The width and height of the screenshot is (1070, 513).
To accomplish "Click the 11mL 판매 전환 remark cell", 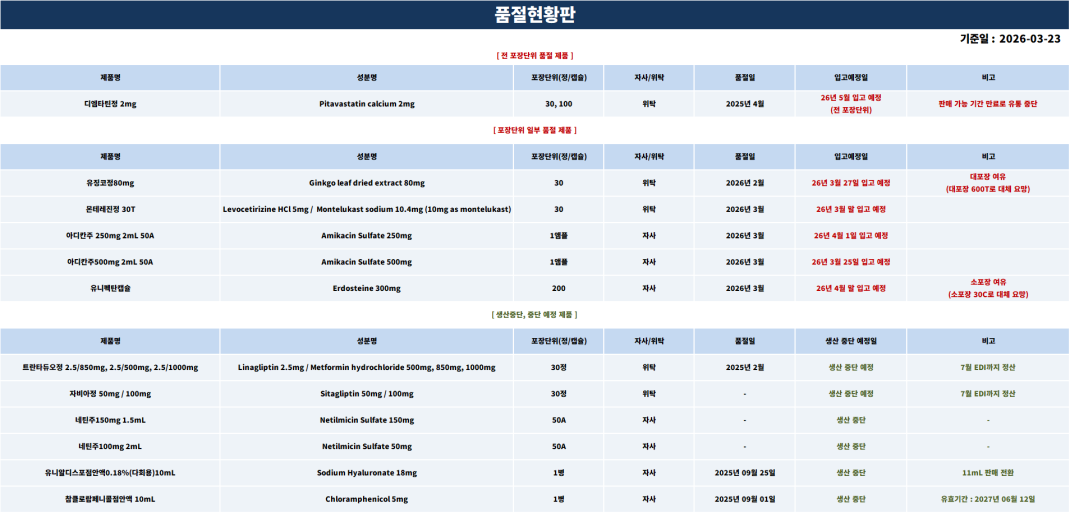I will pos(988,472).
